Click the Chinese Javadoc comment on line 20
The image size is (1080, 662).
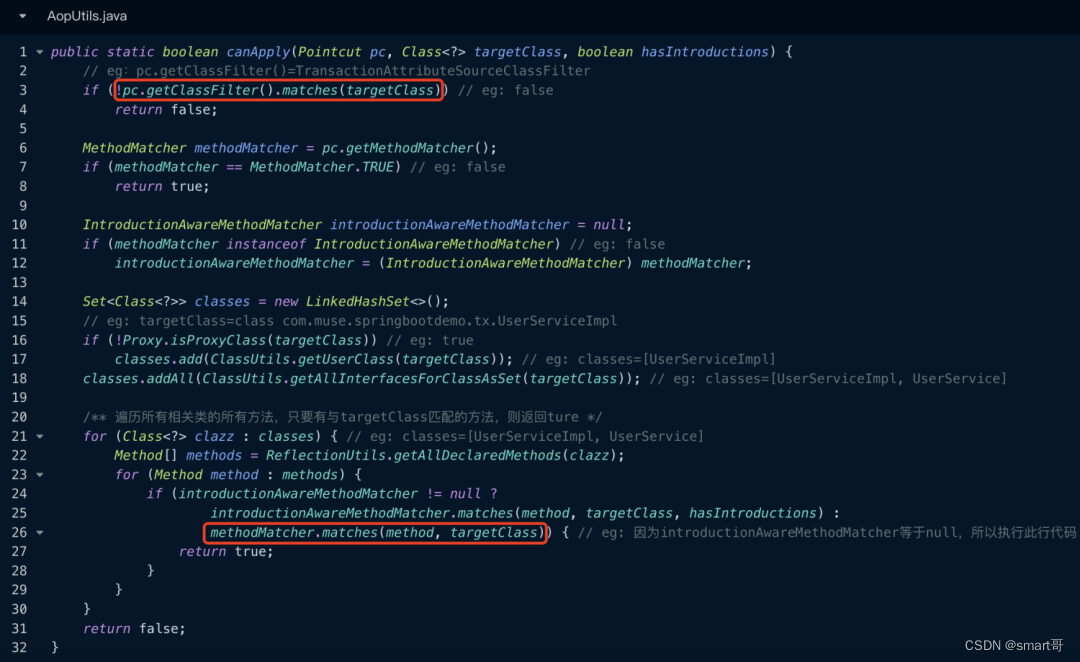click(342, 417)
